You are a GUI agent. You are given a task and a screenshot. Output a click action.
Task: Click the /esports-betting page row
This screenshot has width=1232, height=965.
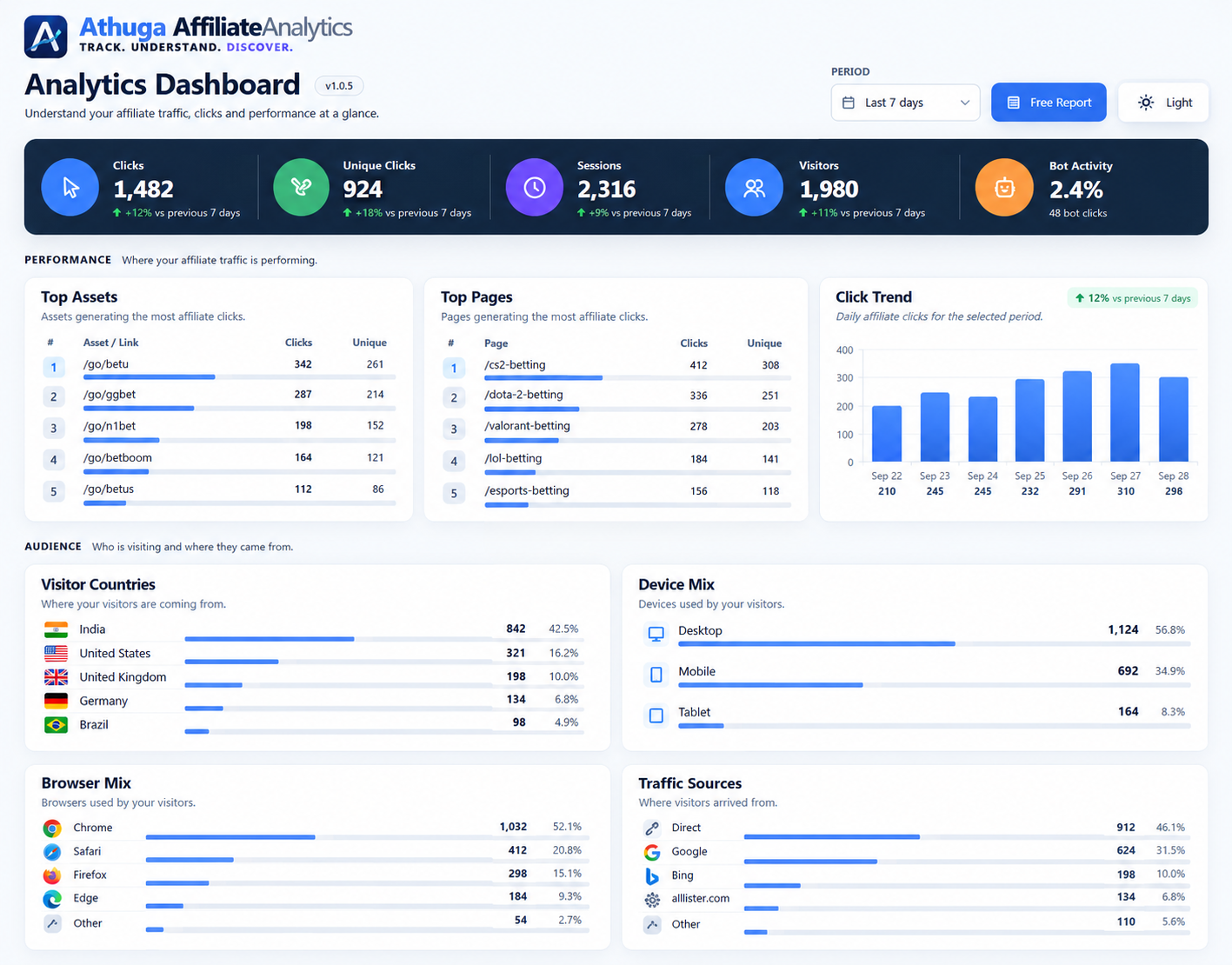tap(616, 493)
